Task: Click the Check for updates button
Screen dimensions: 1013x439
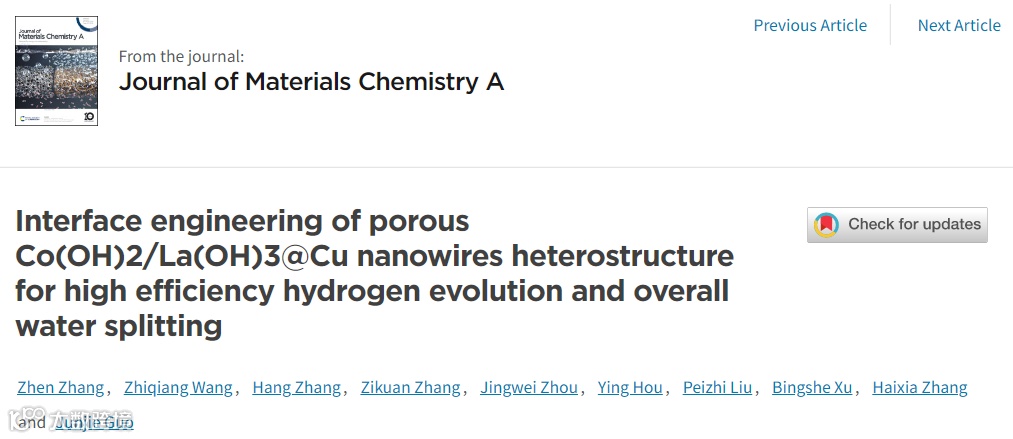Action: [897, 225]
